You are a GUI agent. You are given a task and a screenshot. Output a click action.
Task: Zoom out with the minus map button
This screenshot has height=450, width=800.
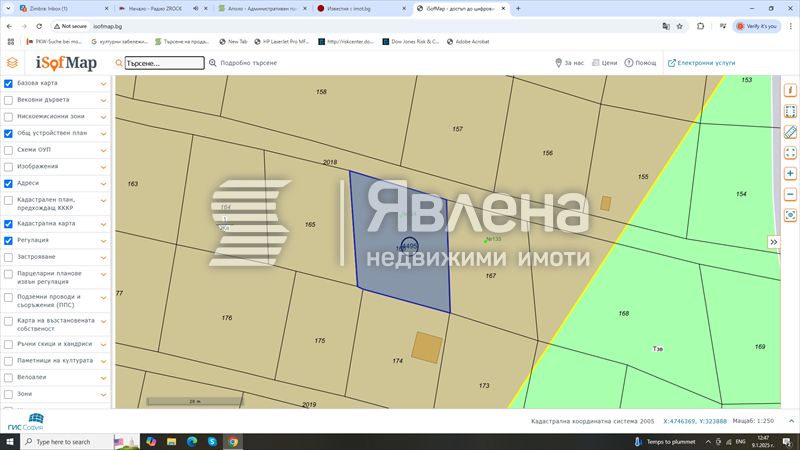click(790, 194)
